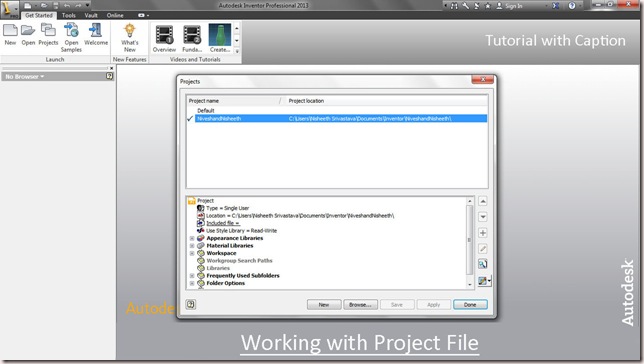Click the pencil edit button
Screen dimensions: 644x364
pos(483,249)
